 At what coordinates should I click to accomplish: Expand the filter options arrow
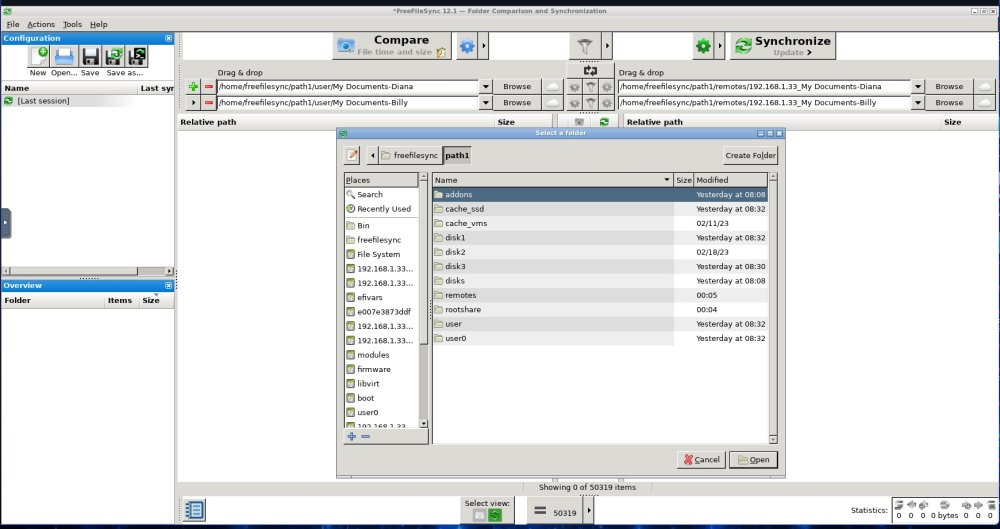(607, 46)
